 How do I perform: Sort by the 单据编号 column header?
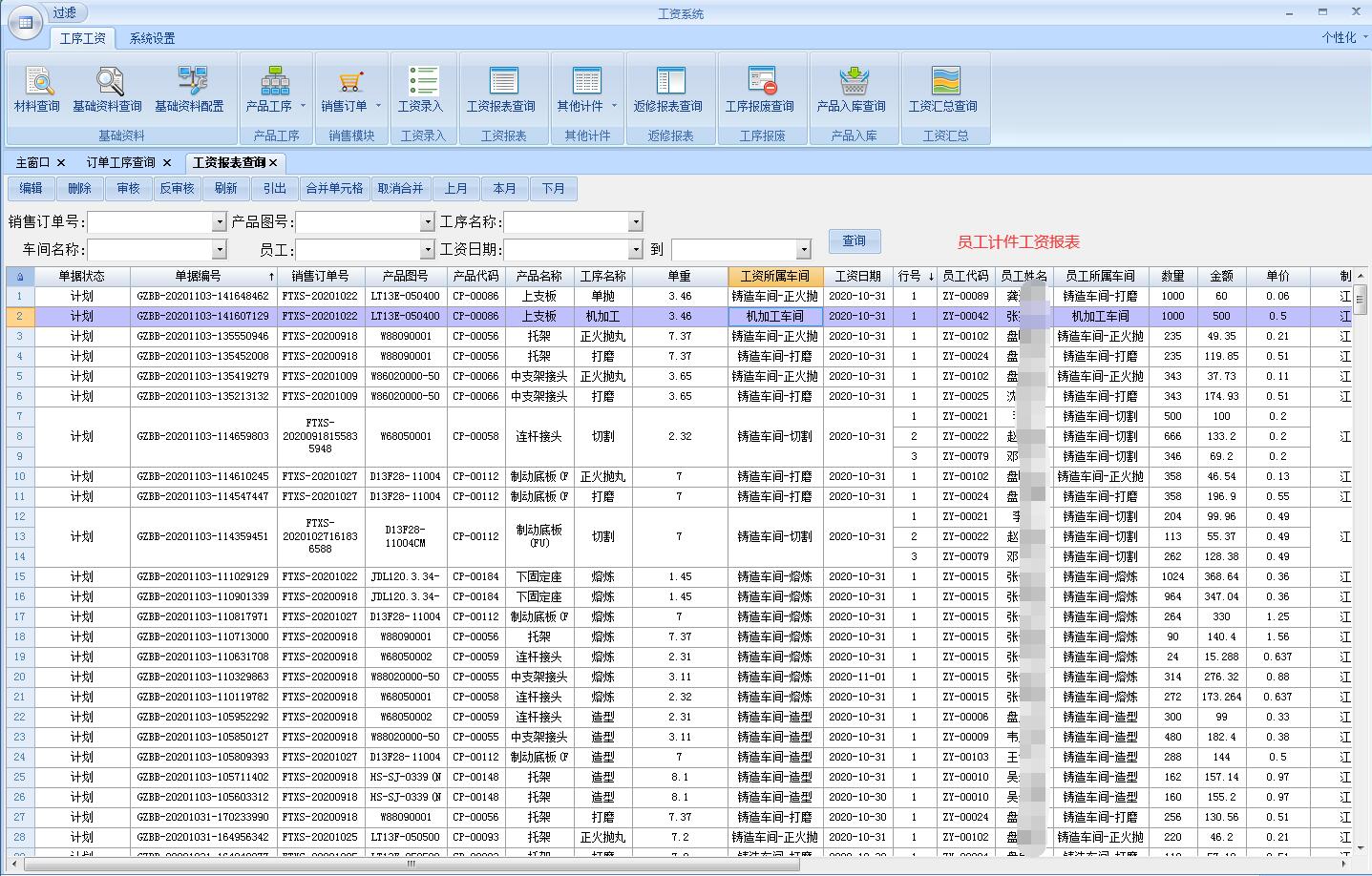coord(203,276)
